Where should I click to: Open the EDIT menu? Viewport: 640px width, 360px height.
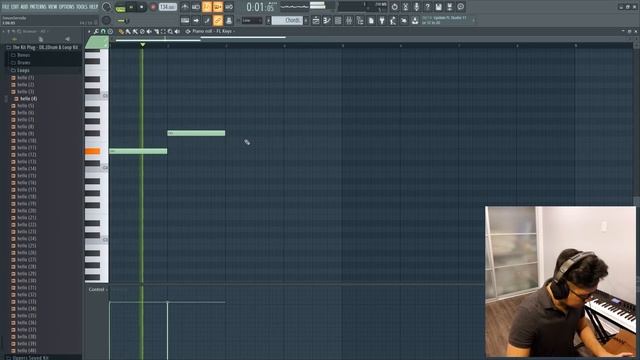pyautogui.click(x=15, y=7)
